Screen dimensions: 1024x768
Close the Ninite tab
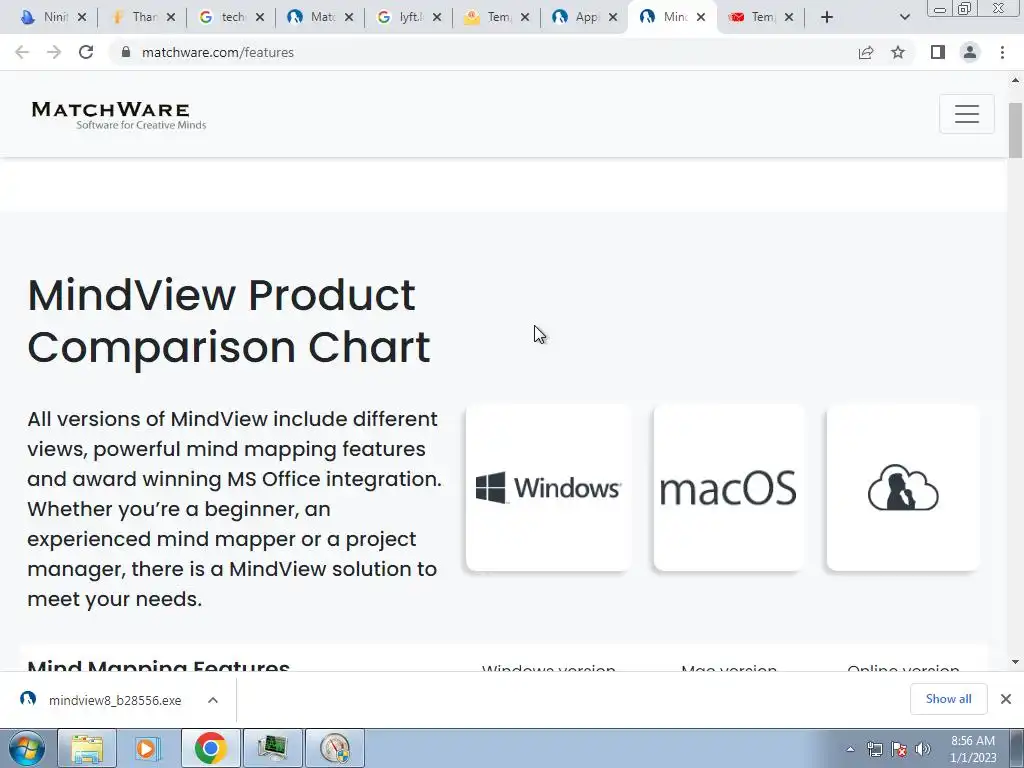(x=82, y=17)
